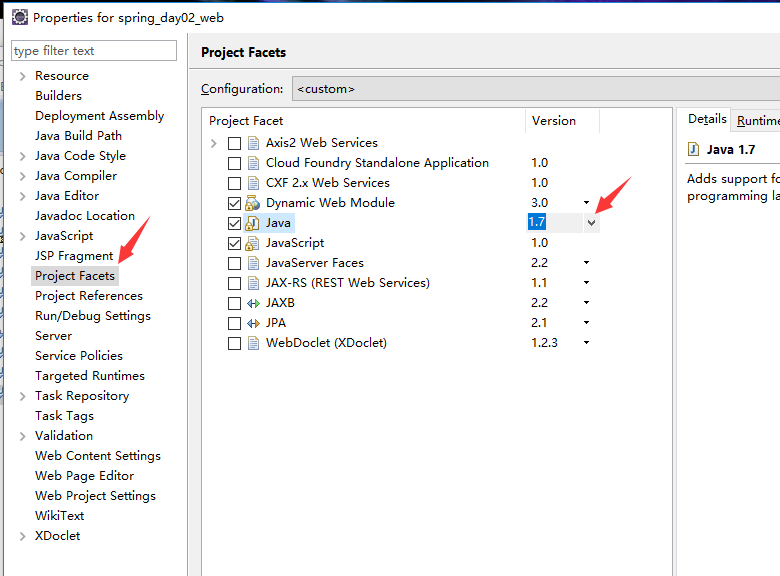Viewport: 780px width, 576px height.
Task: Expand the Java Compiler node
Action: coord(22,176)
